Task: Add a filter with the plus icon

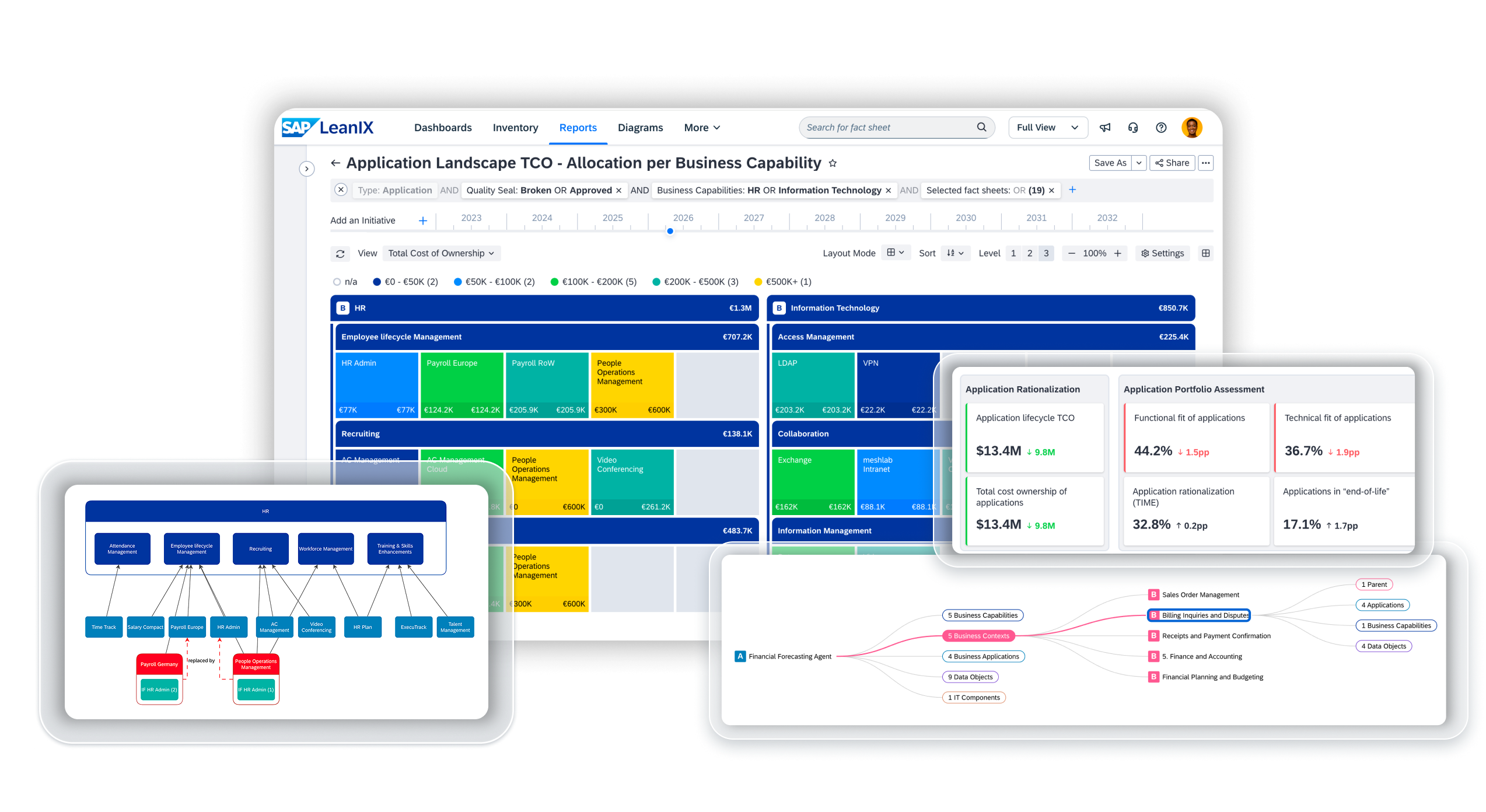Action: [x=1072, y=190]
